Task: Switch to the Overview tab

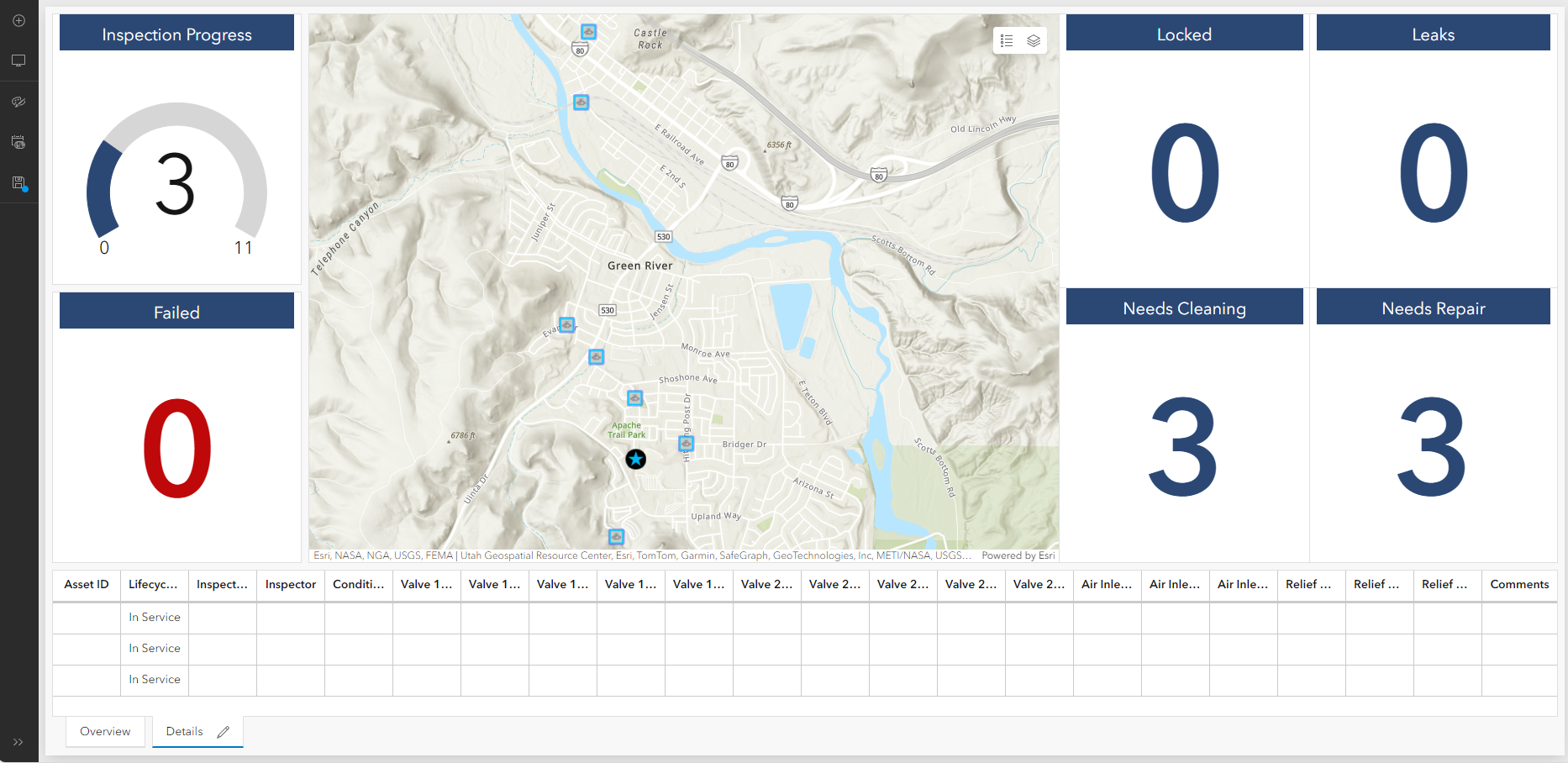Action: click(x=104, y=731)
